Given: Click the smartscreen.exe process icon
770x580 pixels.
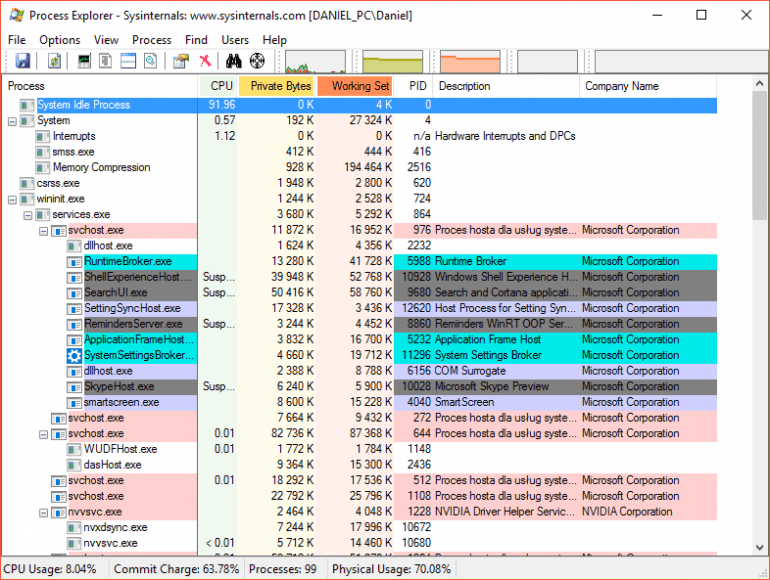Looking at the screenshot, I should (x=74, y=402).
